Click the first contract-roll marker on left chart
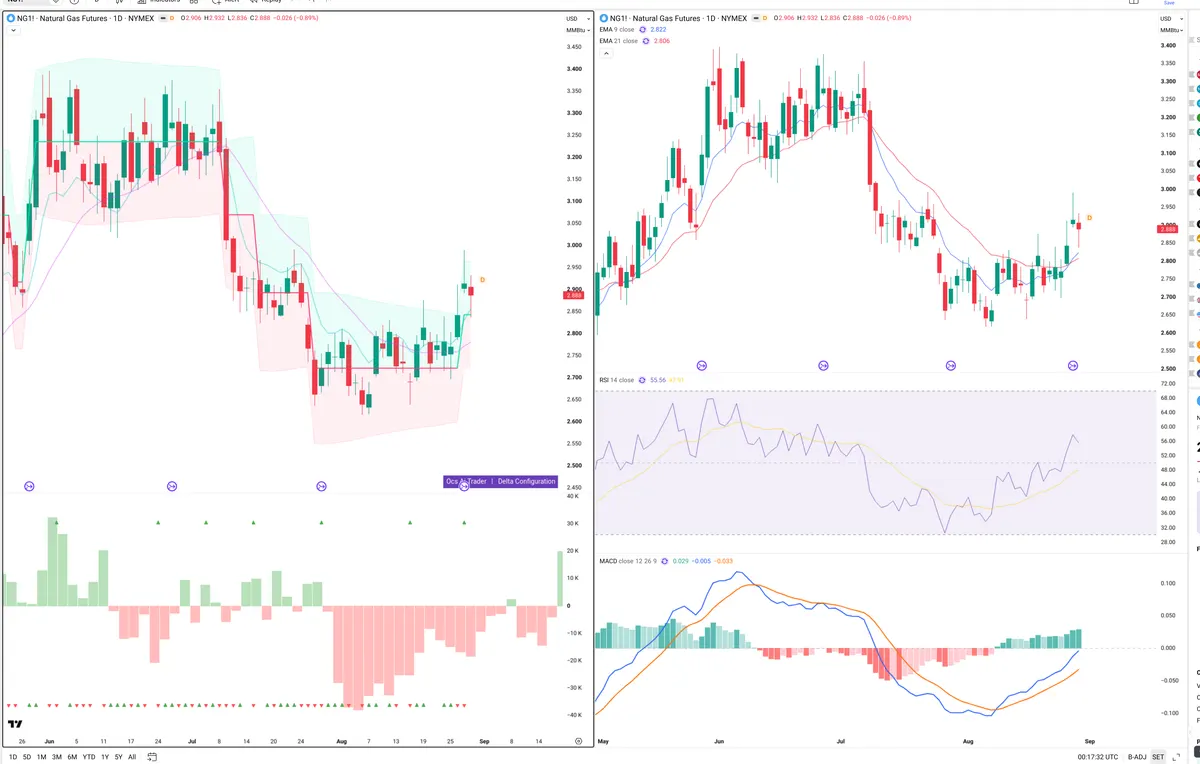Image resolution: width=1200 pixels, height=764 pixels. pos(29,486)
